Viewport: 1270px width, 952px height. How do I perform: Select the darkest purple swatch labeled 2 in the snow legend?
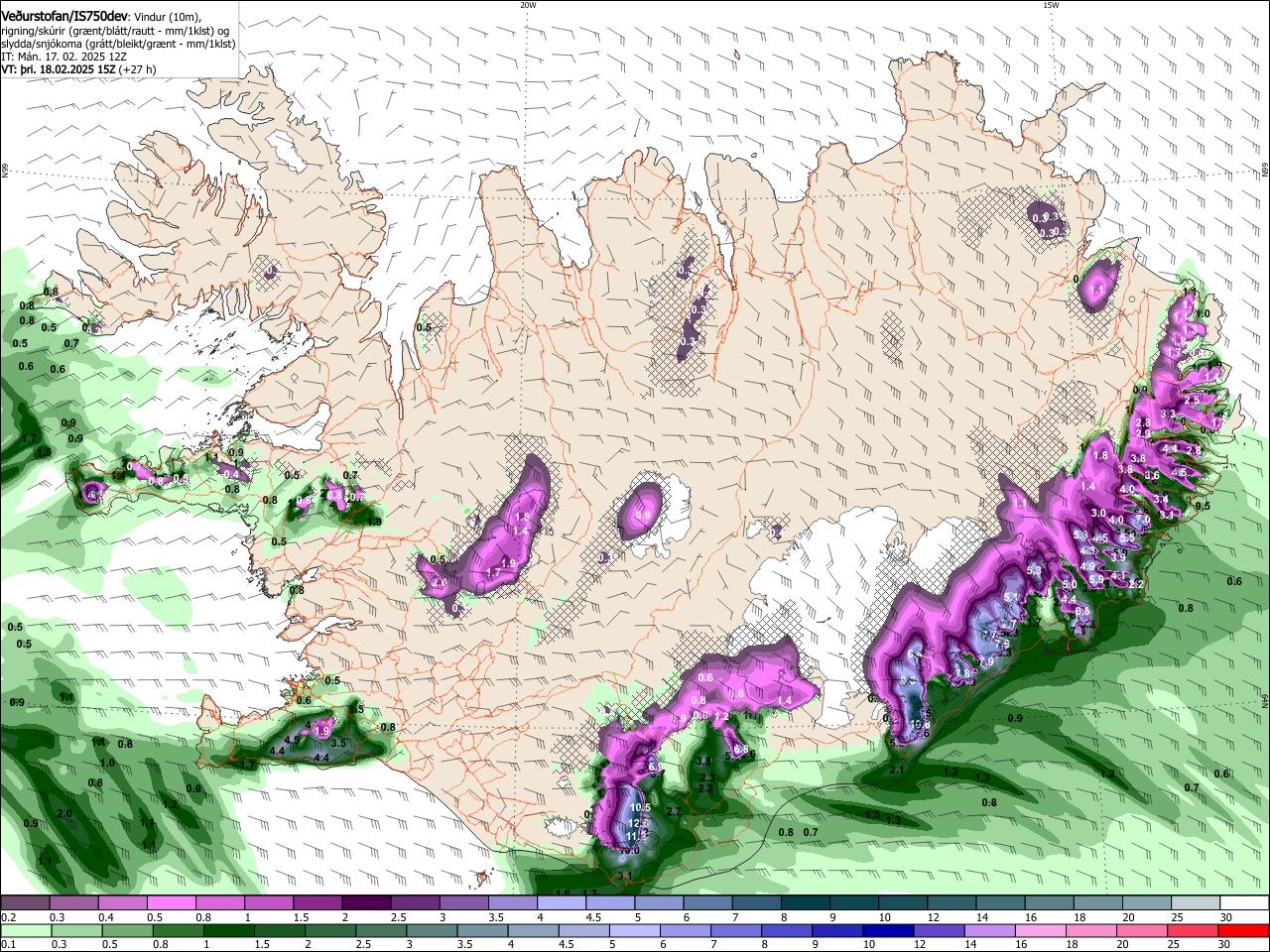(365, 903)
